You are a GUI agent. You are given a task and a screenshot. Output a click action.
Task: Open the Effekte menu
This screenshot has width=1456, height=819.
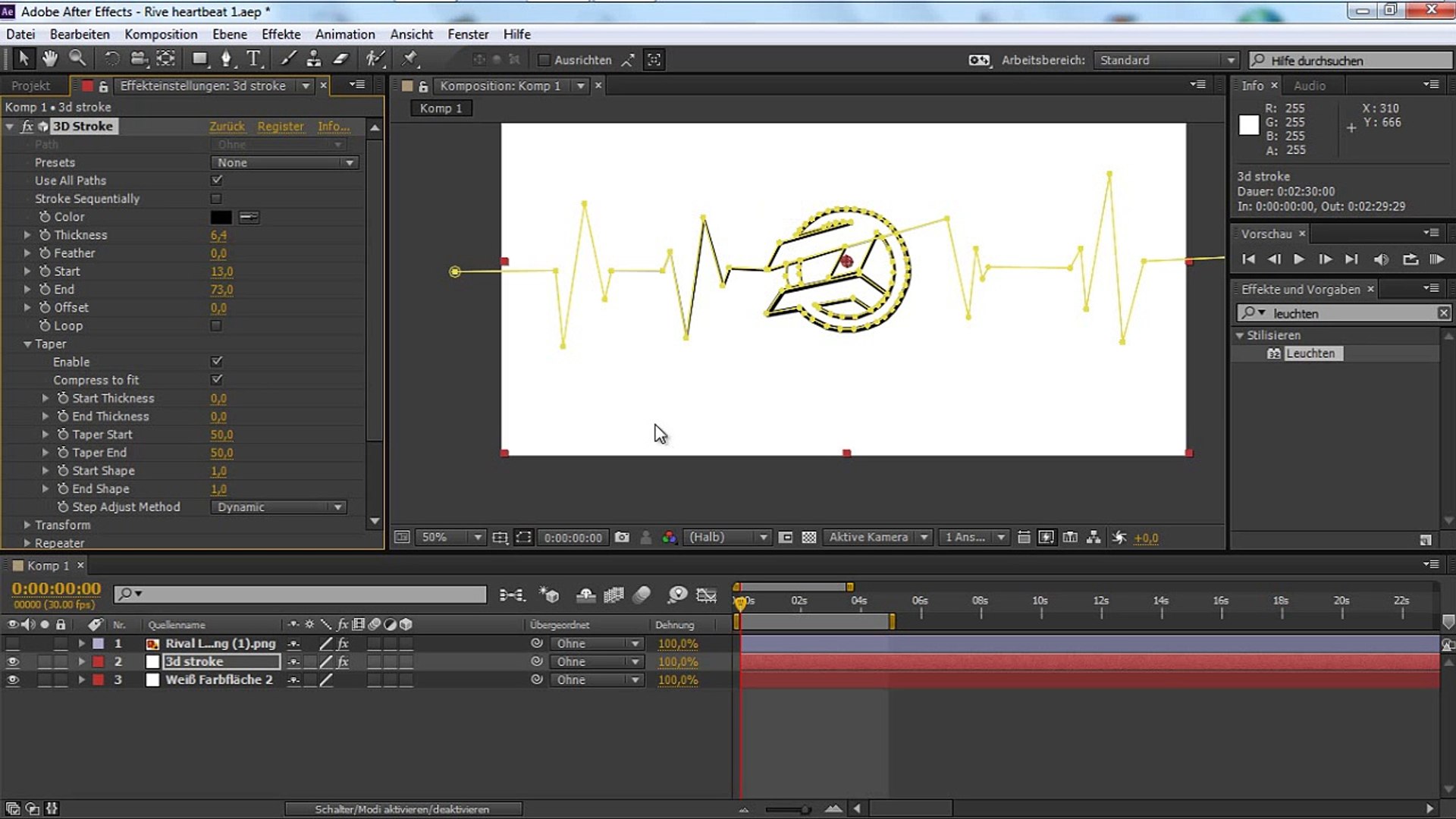pyautogui.click(x=281, y=34)
